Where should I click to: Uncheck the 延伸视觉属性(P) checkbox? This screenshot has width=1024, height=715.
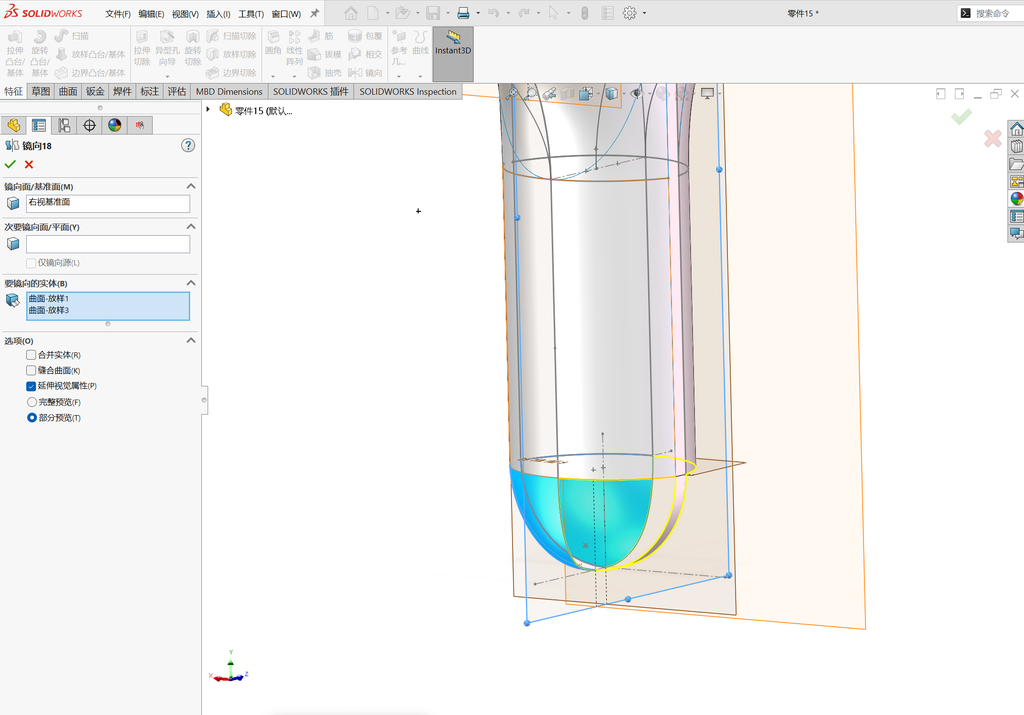(x=31, y=386)
